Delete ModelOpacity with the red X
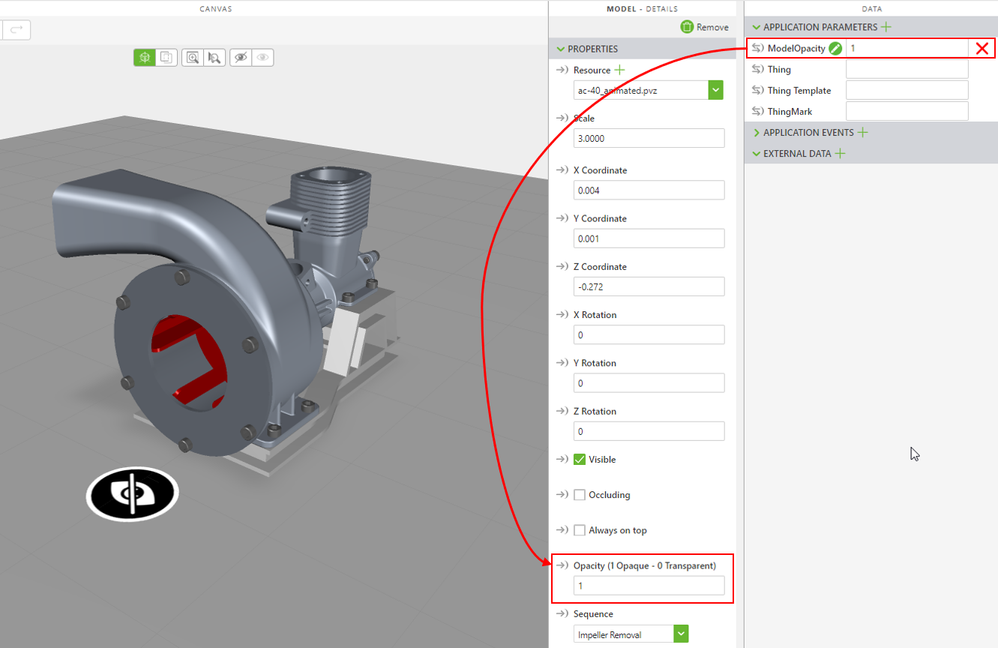The height and width of the screenshot is (648, 998). (982, 48)
